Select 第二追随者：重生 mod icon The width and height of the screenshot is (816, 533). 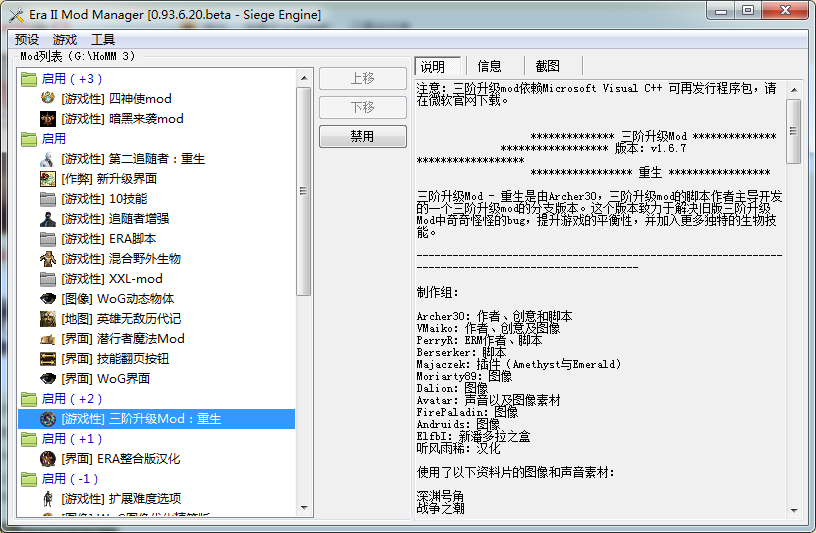point(48,159)
